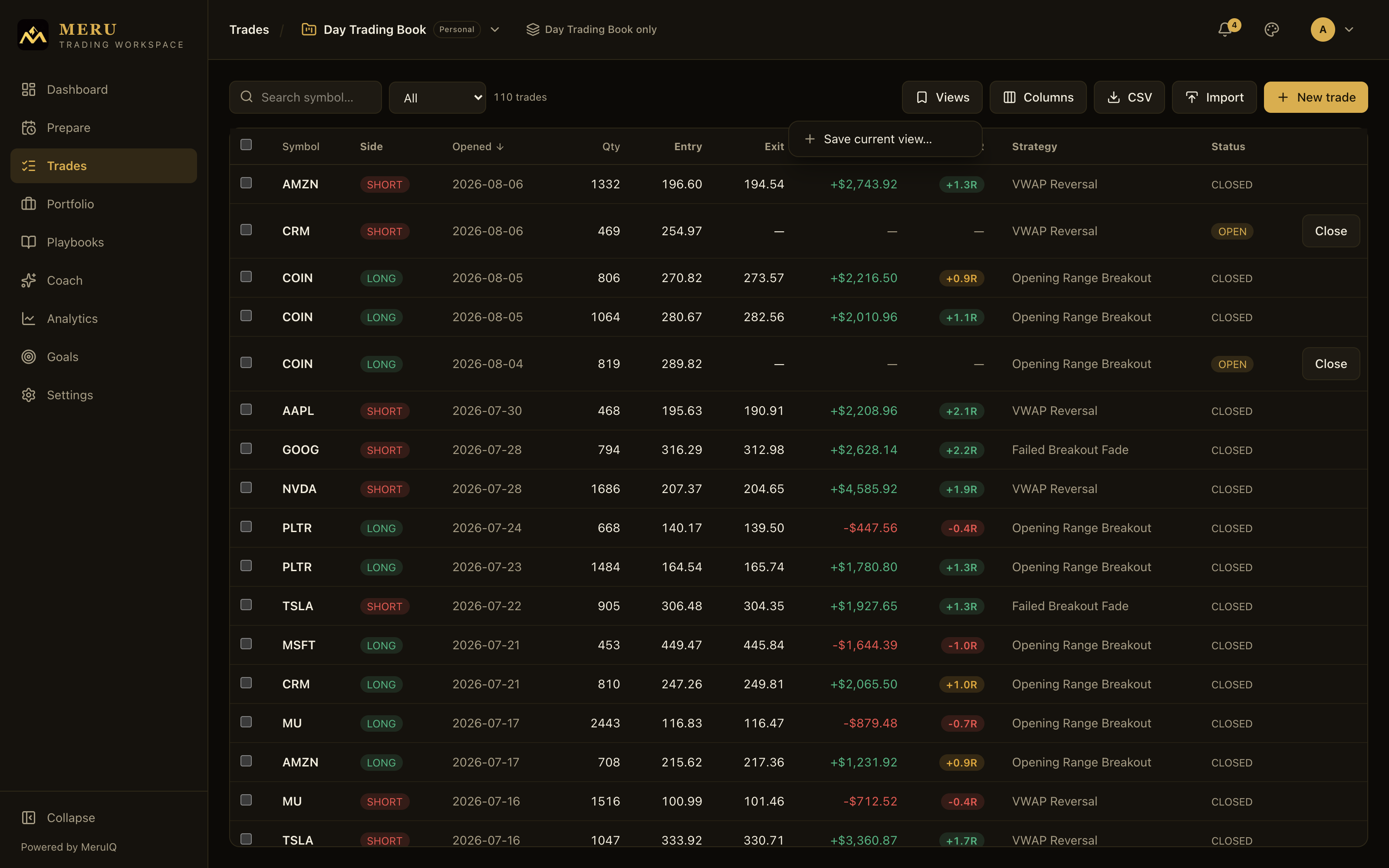Click the Goals target icon

pos(29,356)
